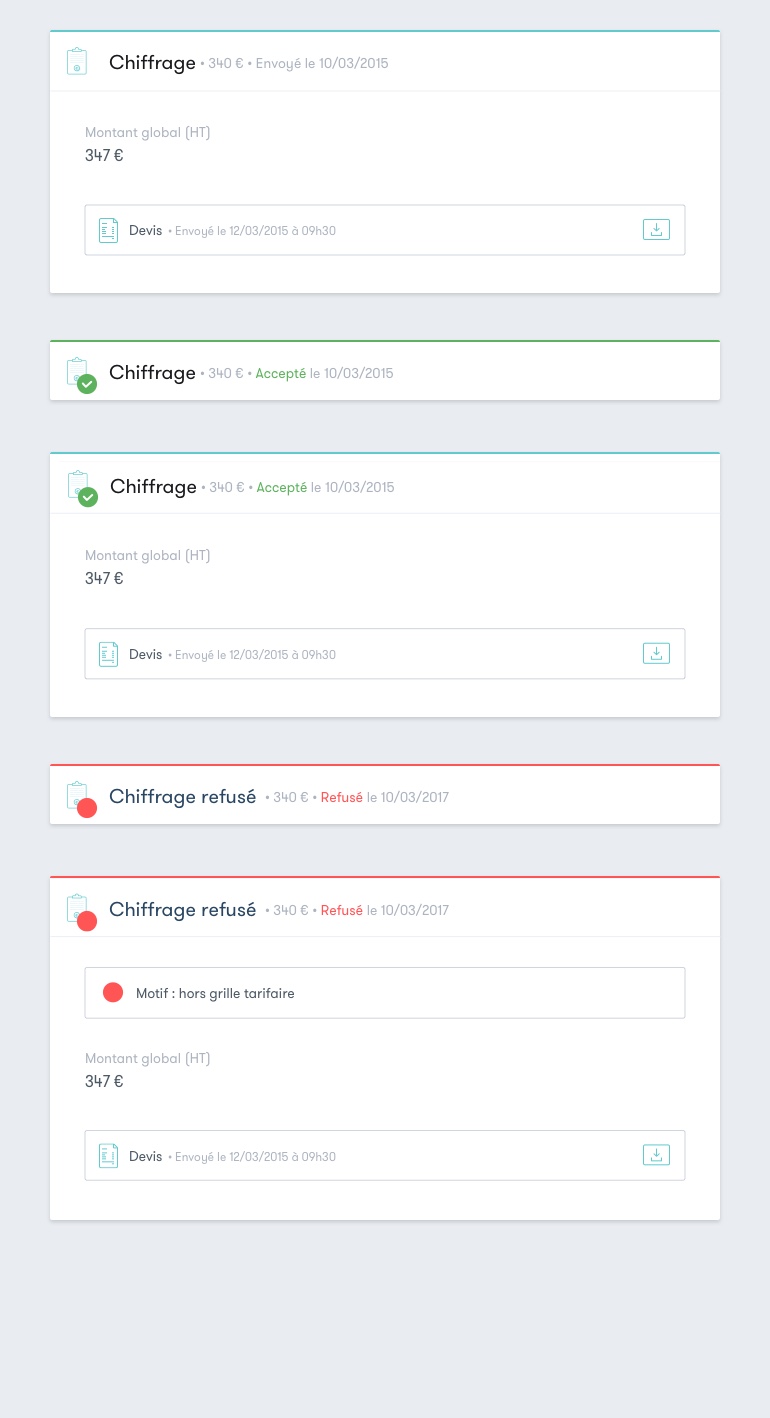This screenshot has width=770, height=1418.
Task: Open the Devis row in the sent Chiffrage card
Action: 385,230
